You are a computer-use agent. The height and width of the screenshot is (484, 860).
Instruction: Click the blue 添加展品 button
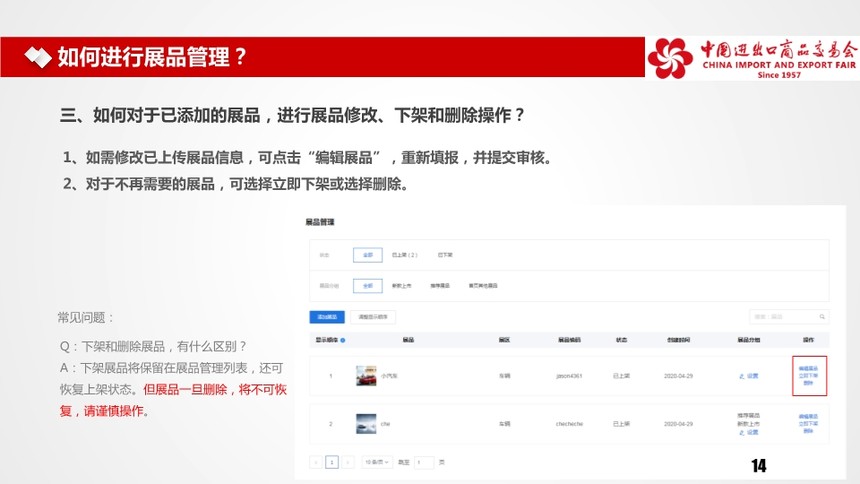(x=326, y=317)
